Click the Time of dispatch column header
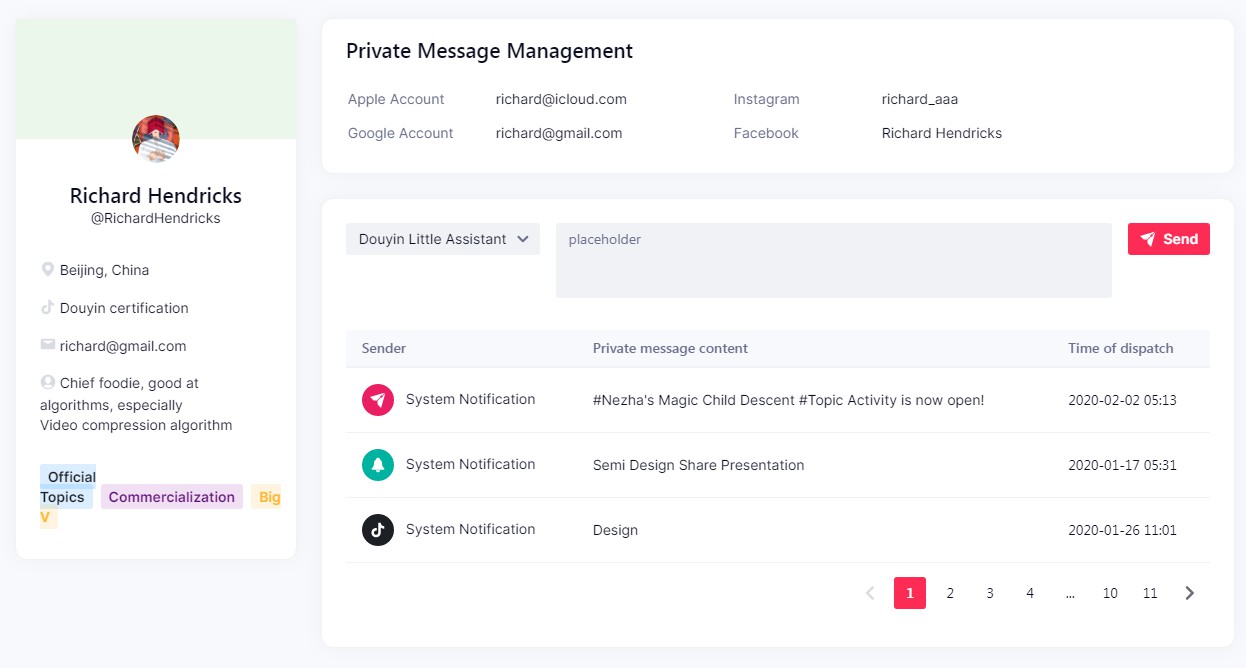The image size is (1246, 668). coord(1120,348)
